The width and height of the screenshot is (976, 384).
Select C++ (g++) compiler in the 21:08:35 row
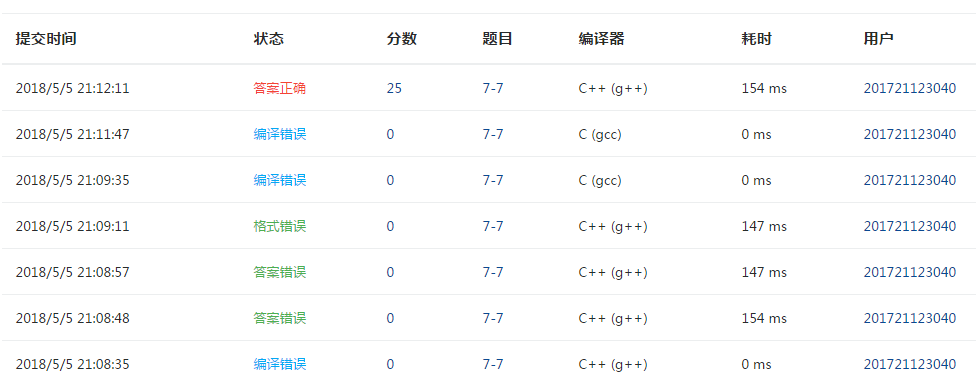613,365
